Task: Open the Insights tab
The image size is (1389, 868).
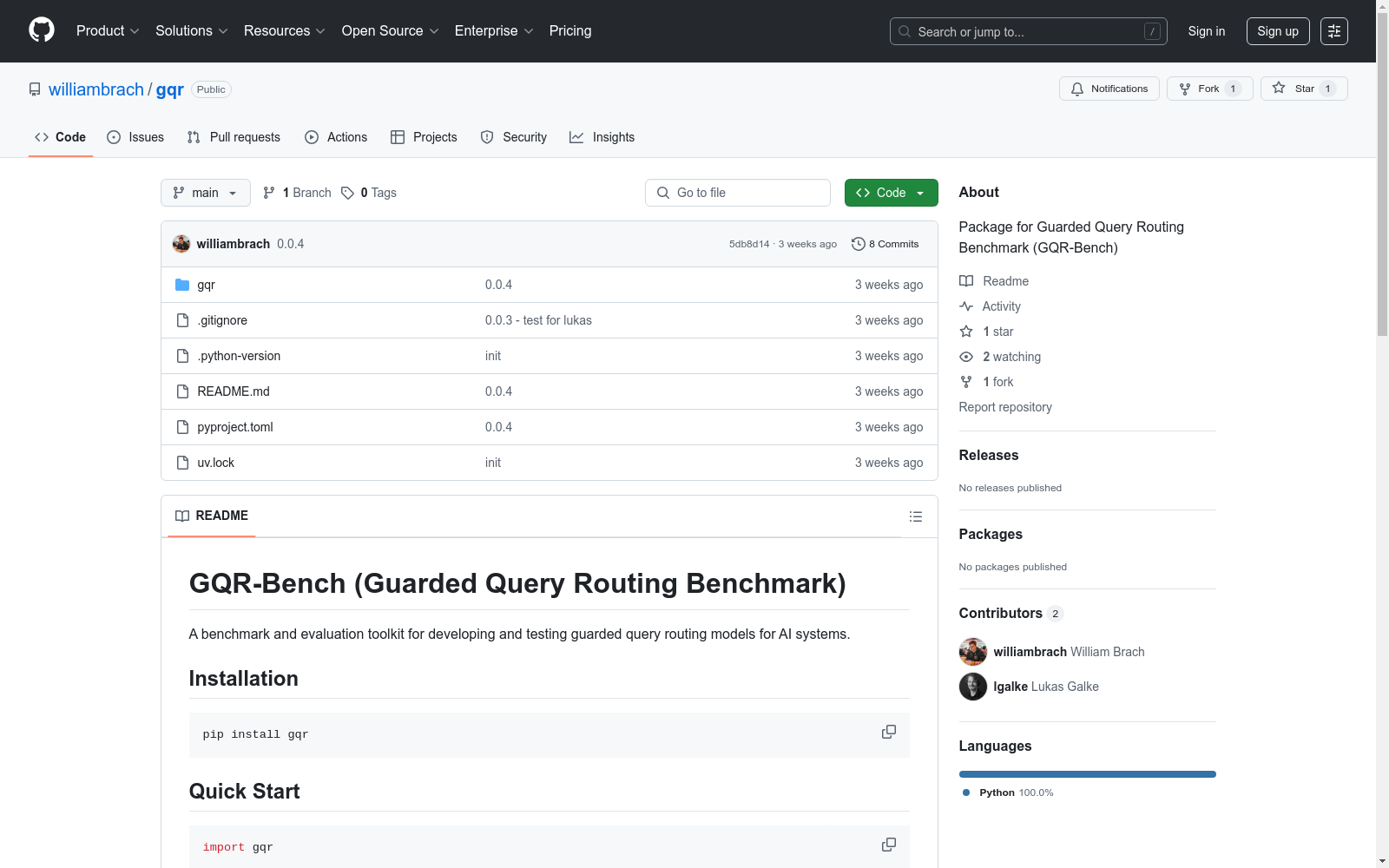Action: [x=602, y=137]
